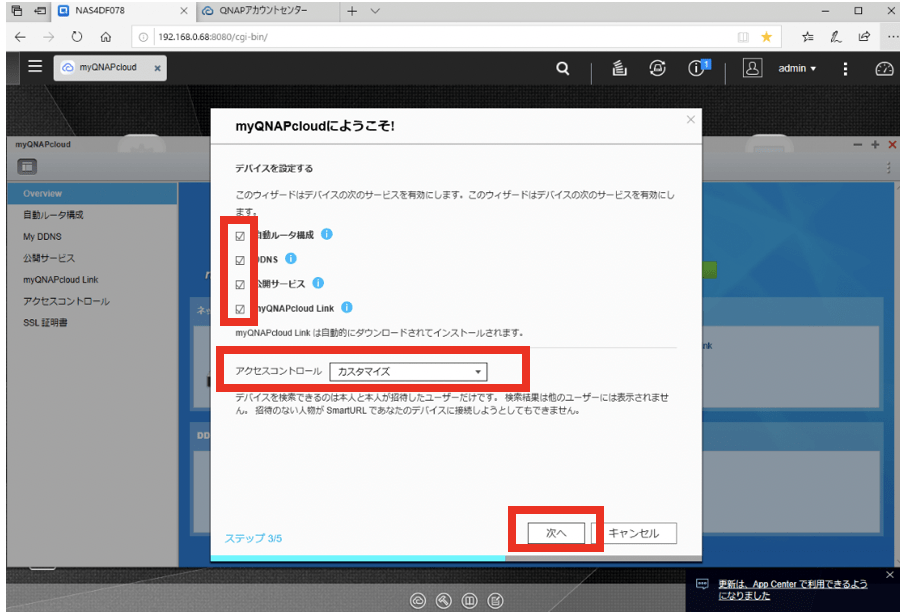The width and height of the screenshot is (900, 612).
Task: Click fourth round icon at desktop bottom
Action: [495, 601]
